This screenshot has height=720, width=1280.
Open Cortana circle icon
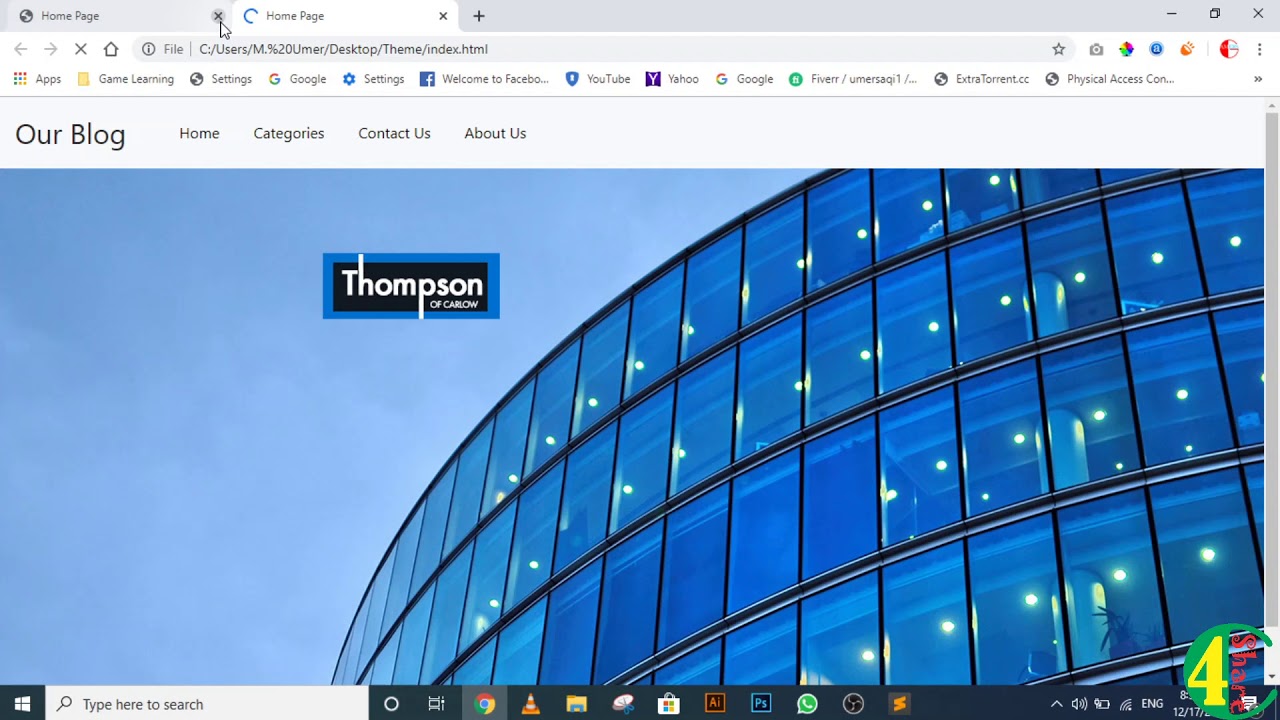pyautogui.click(x=391, y=704)
